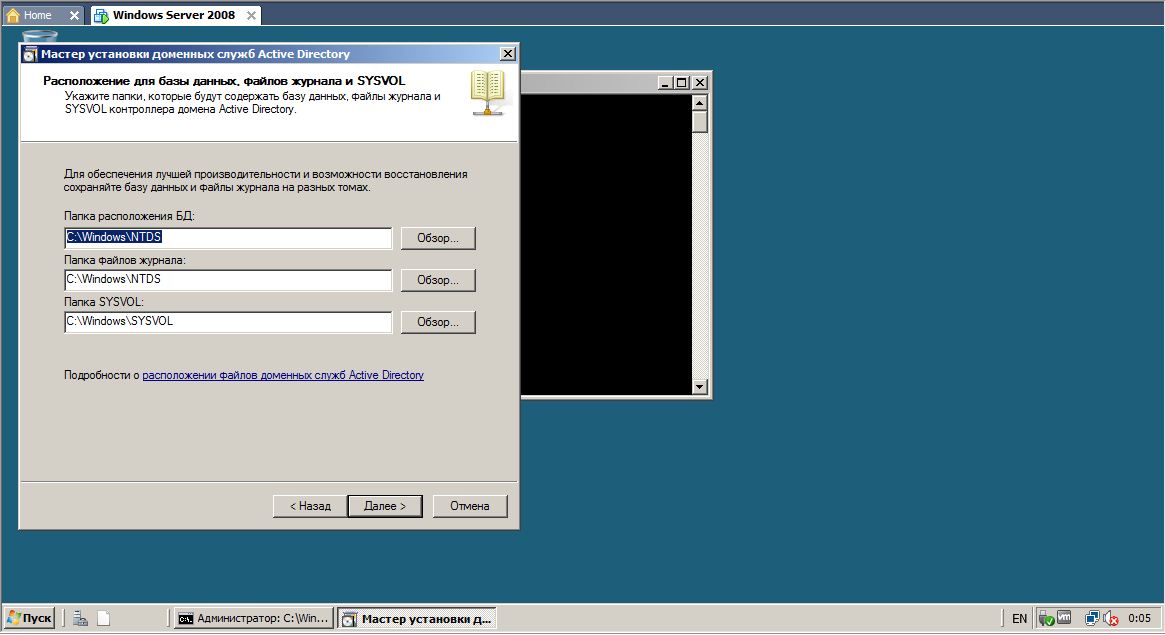This screenshot has width=1165, height=635.
Task: Click the wizard title bar icon
Action: (x=30, y=54)
